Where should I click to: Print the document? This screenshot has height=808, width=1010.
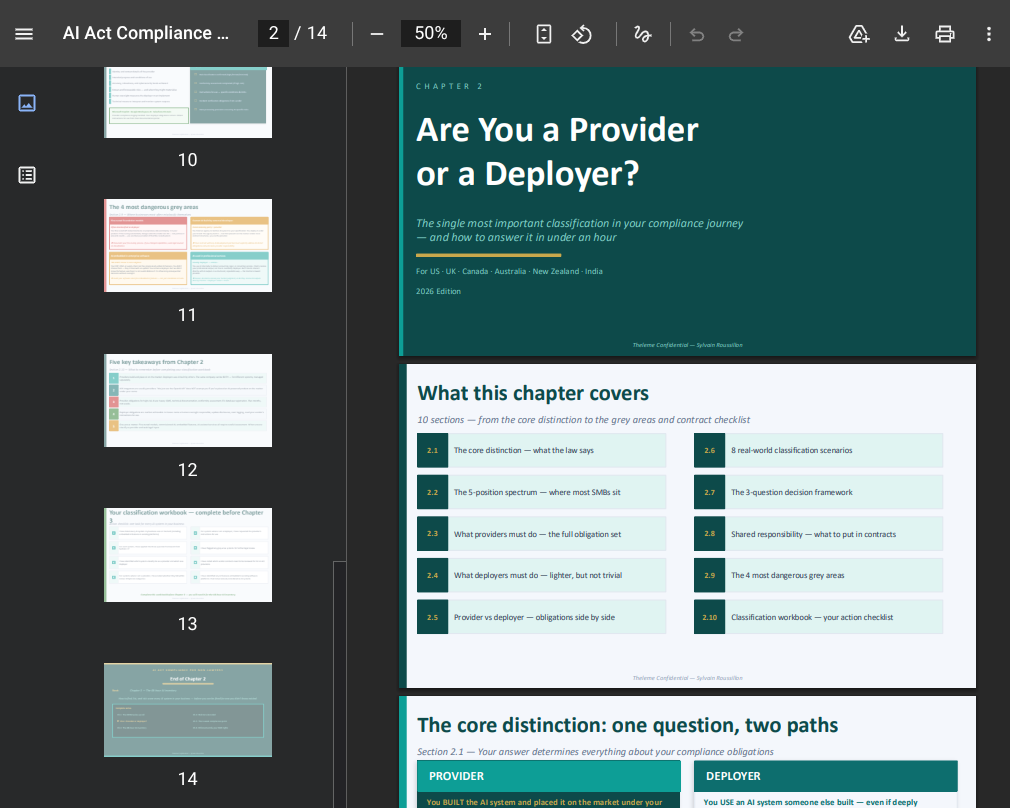click(945, 34)
